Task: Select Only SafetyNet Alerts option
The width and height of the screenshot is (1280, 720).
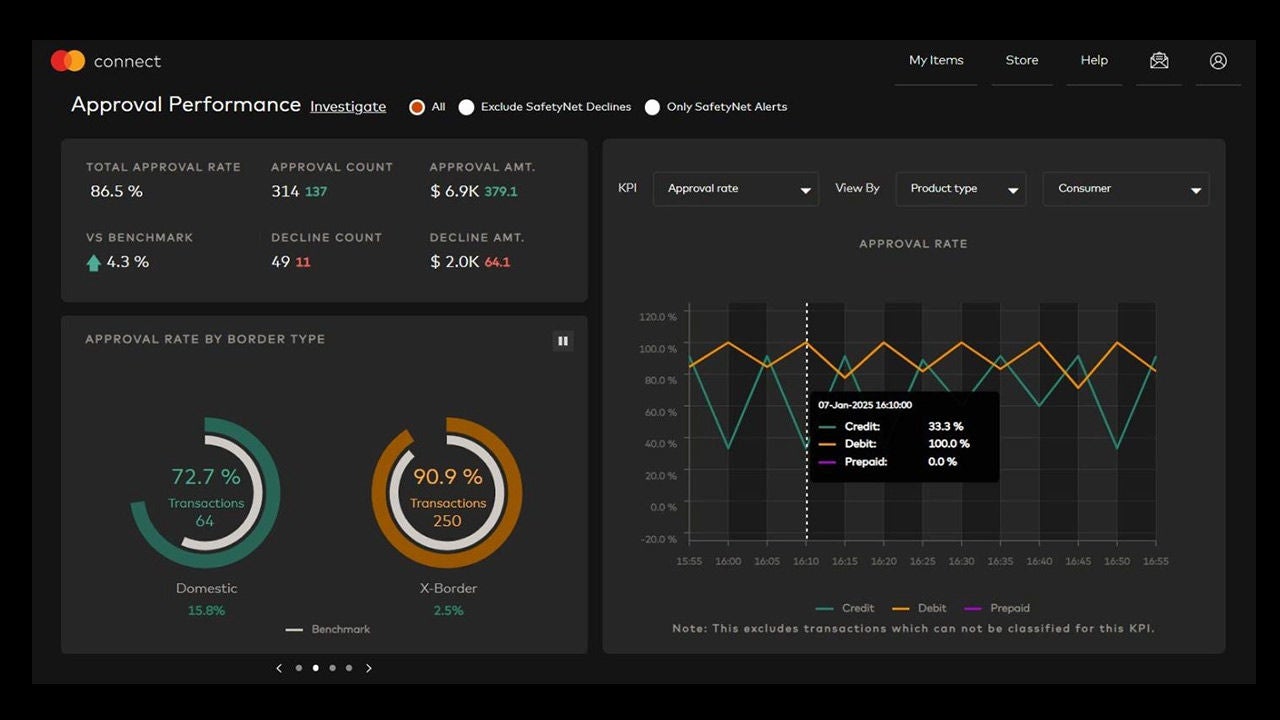Action: click(x=652, y=107)
